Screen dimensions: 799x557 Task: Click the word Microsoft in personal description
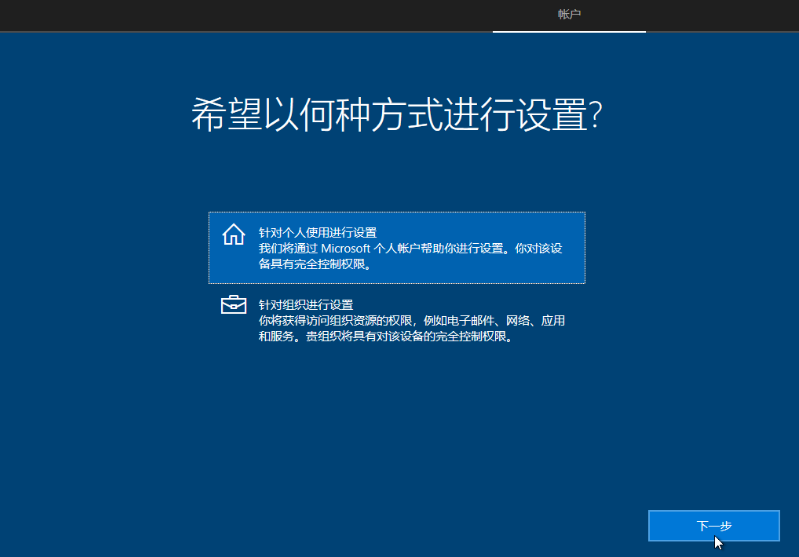click(x=345, y=249)
